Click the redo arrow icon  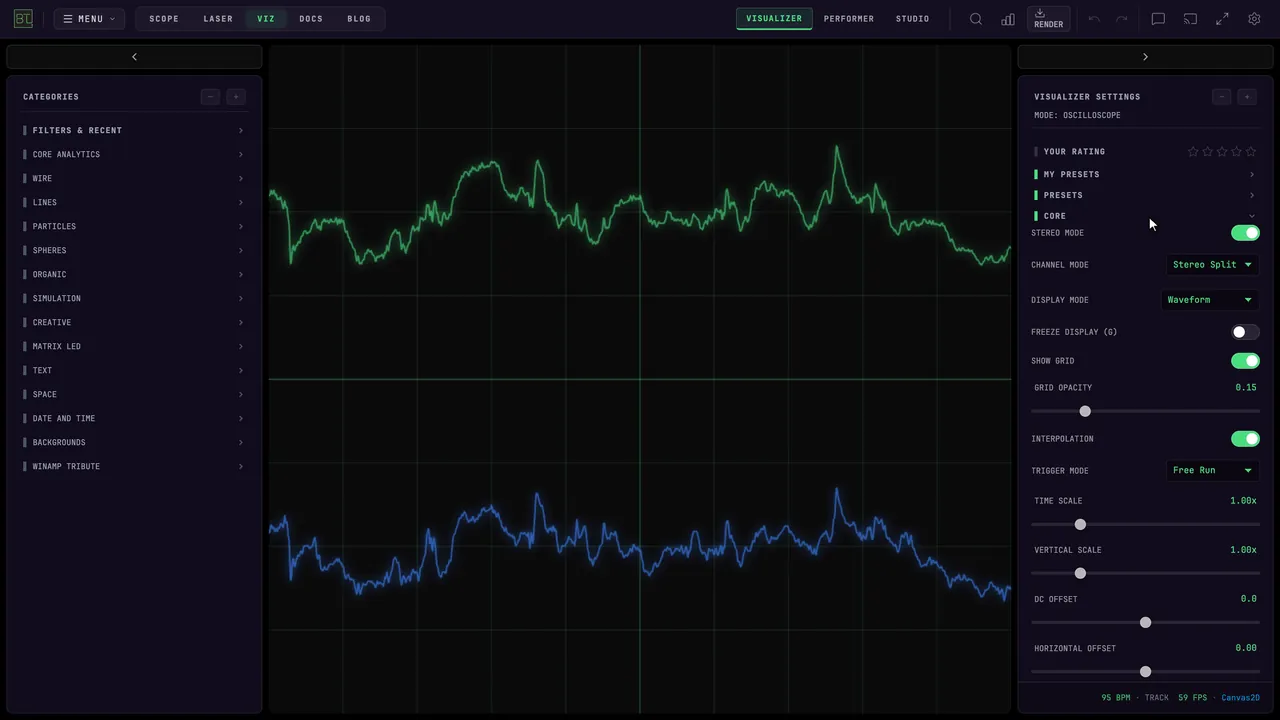pos(1122,19)
